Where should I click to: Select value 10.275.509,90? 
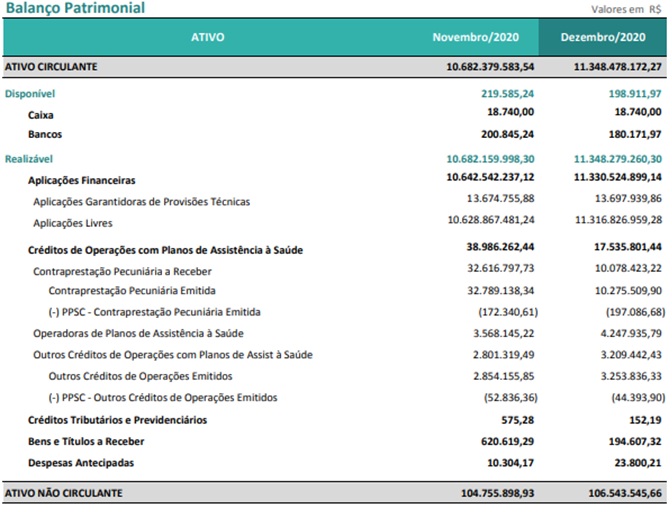point(628,291)
